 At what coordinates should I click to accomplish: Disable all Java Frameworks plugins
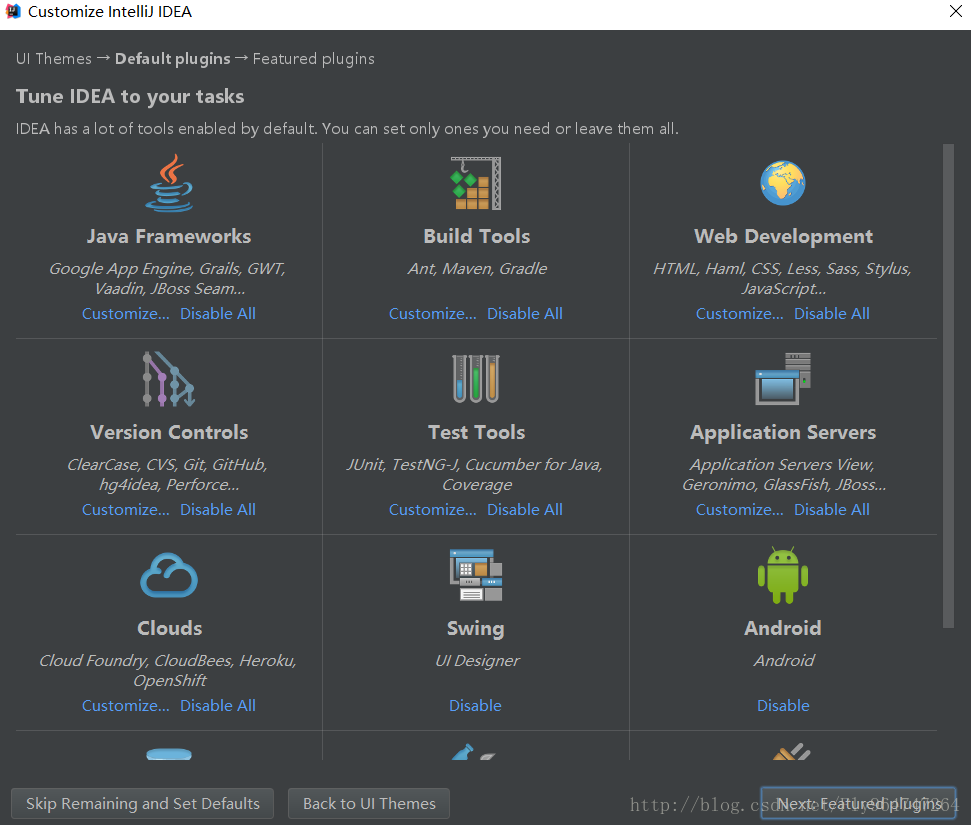[218, 313]
